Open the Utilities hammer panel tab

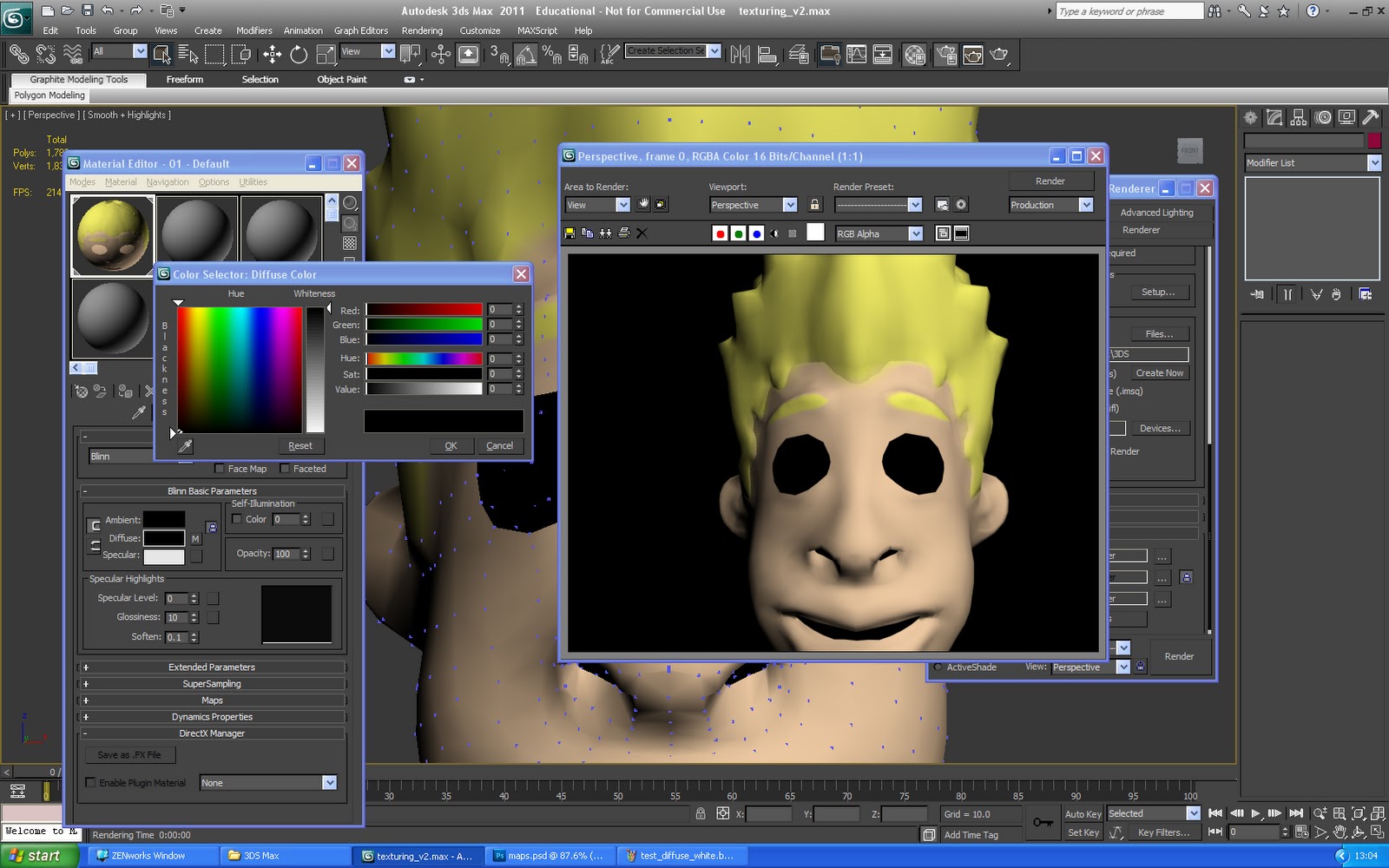[x=1371, y=118]
